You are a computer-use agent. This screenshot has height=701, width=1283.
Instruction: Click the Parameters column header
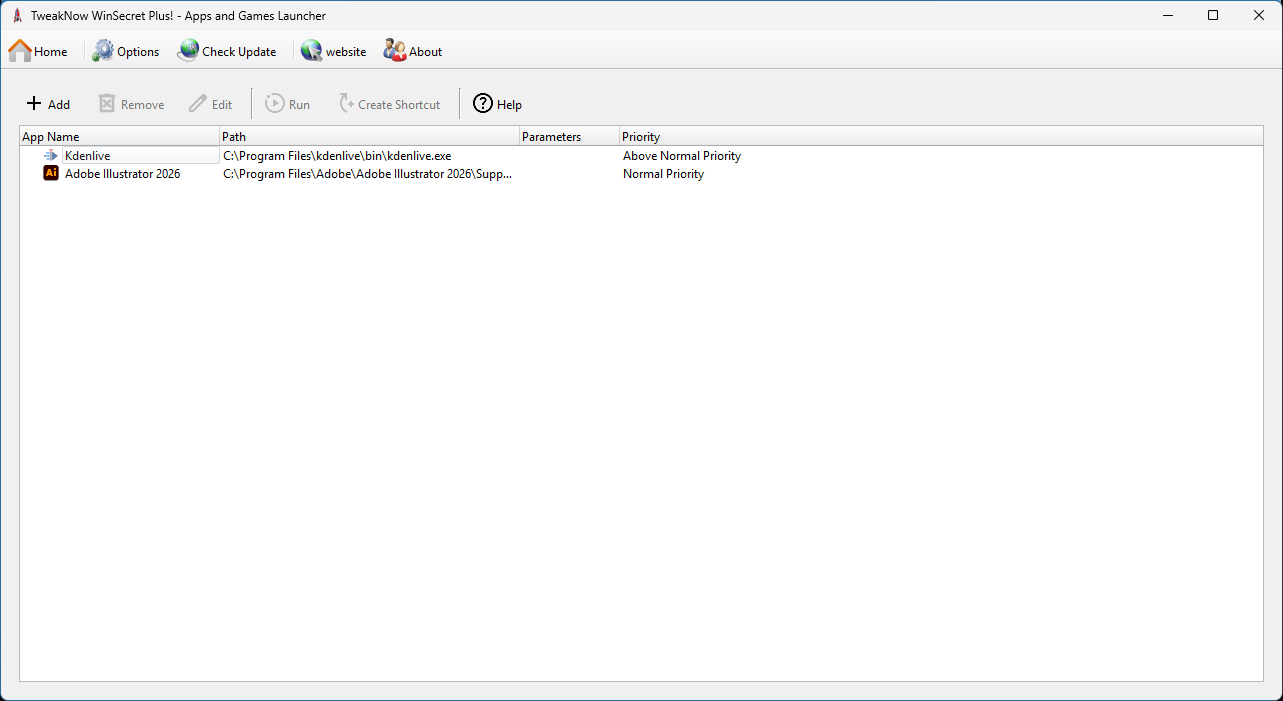568,137
